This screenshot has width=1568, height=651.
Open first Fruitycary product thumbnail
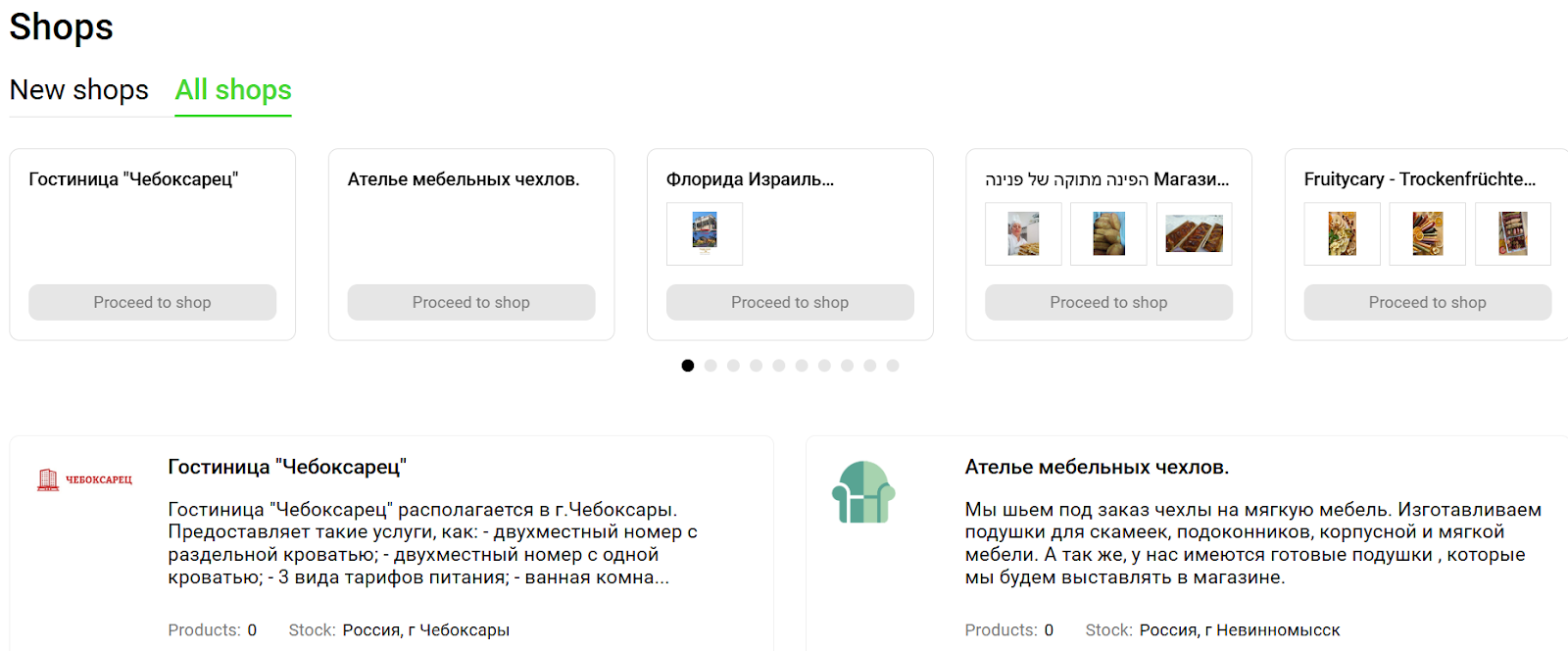click(1342, 233)
